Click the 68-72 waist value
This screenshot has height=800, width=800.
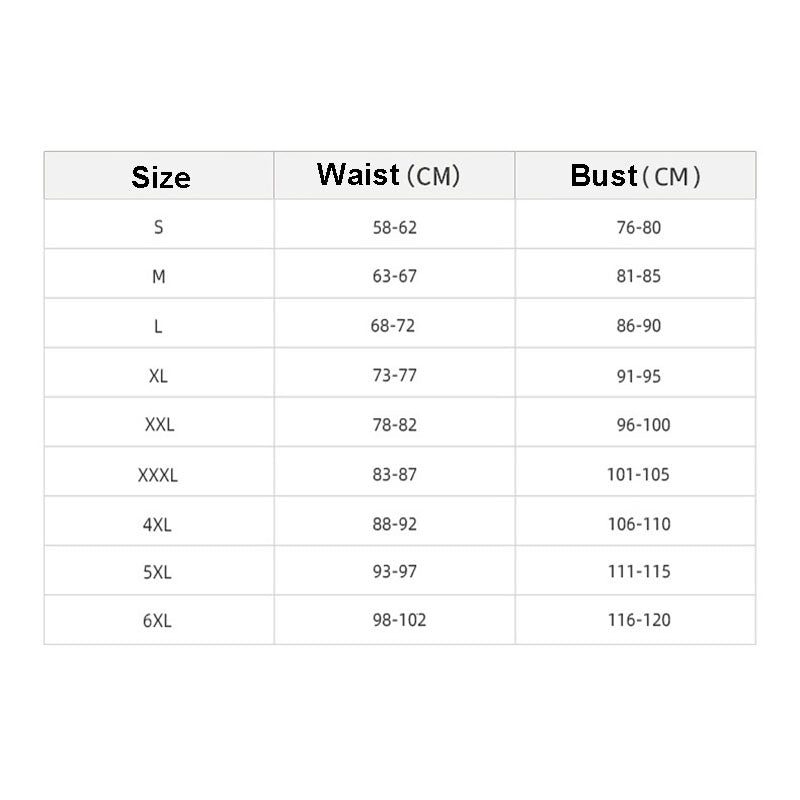(394, 326)
